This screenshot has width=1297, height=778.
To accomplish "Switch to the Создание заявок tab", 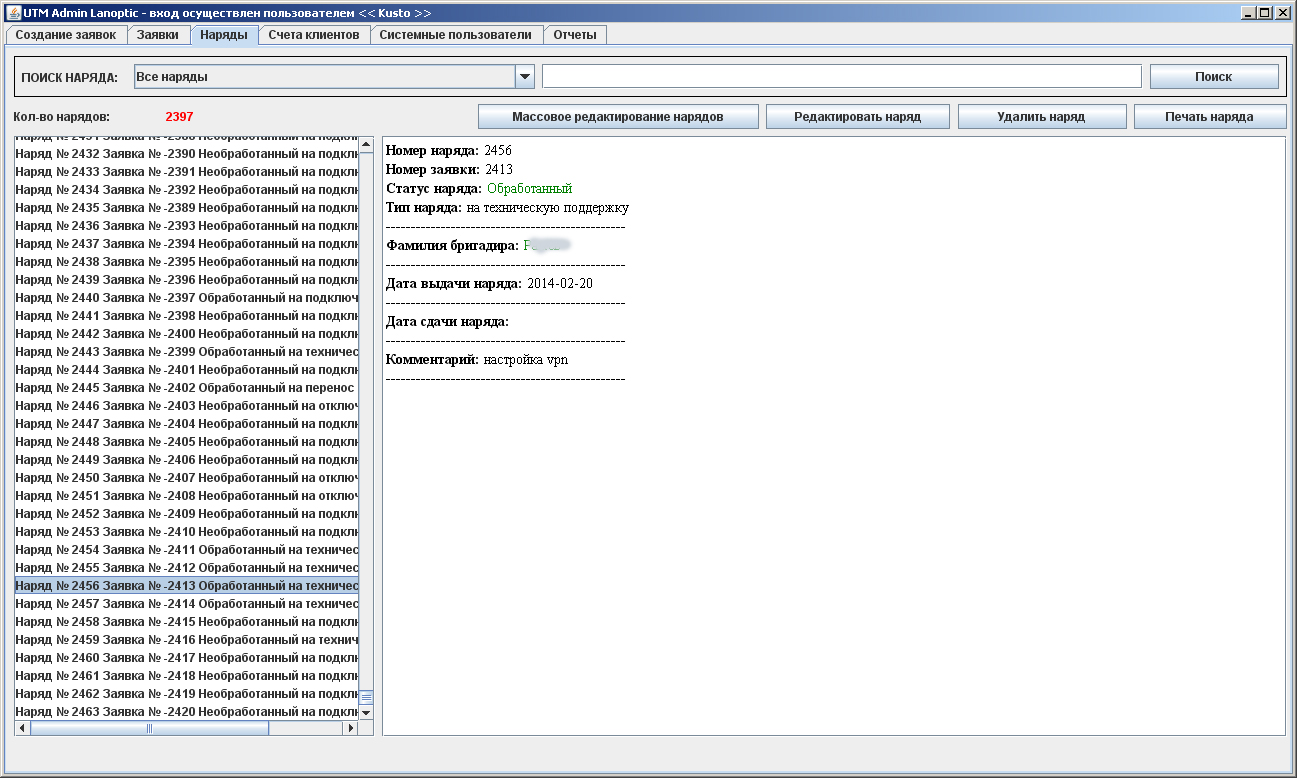I will point(66,35).
